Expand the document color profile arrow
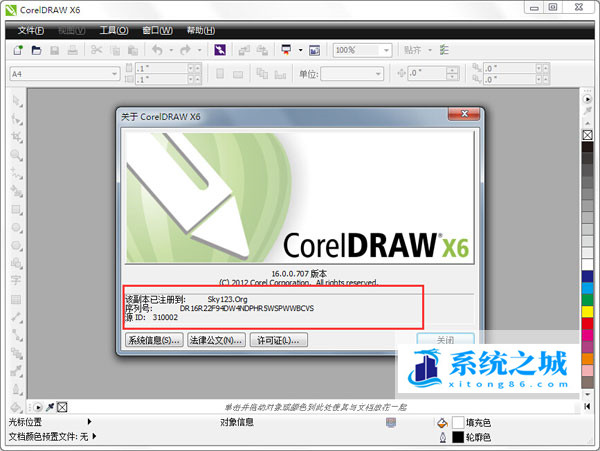 pyautogui.click(x=94, y=436)
